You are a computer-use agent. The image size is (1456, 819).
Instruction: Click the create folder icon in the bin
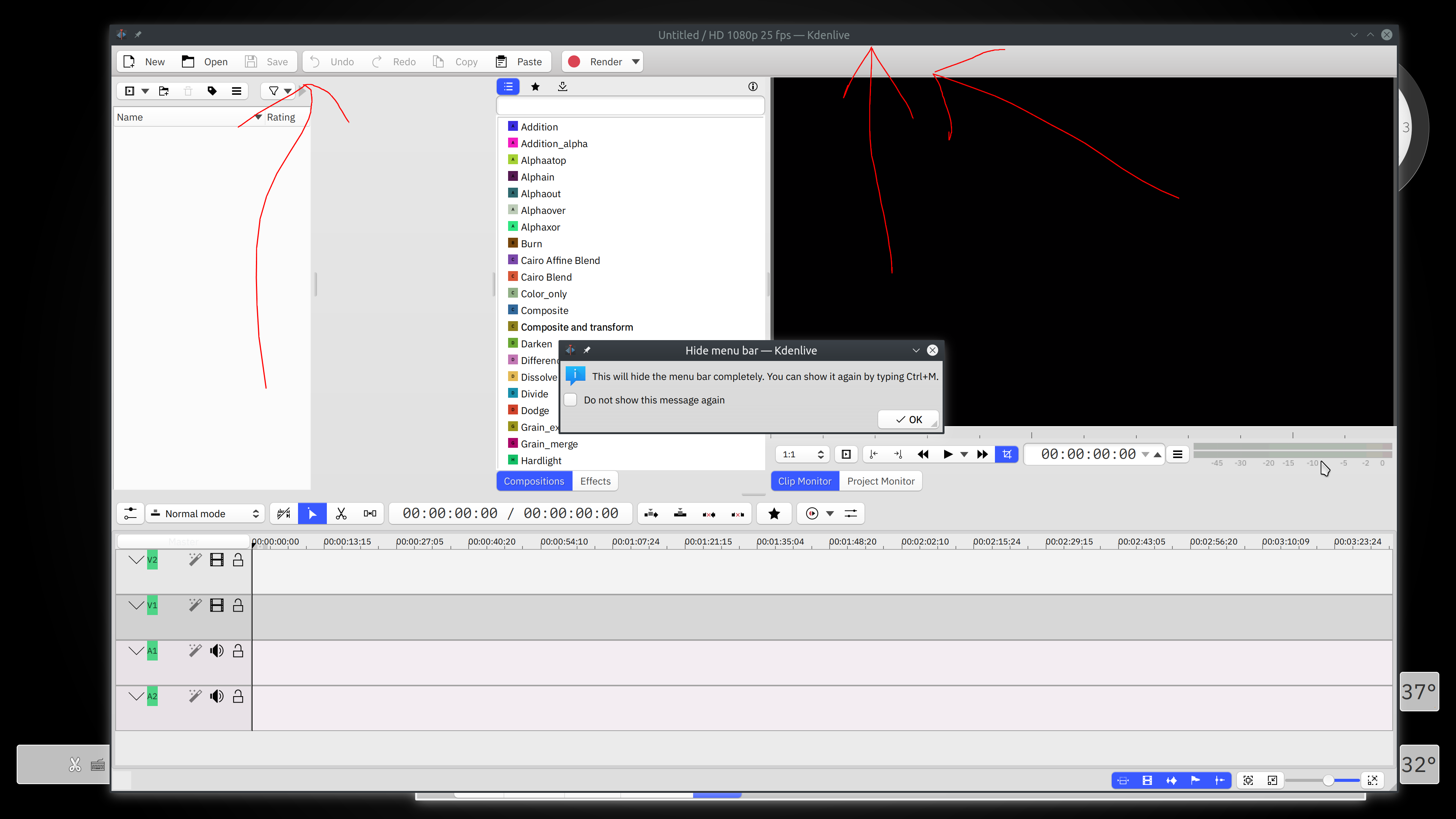click(164, 91)
